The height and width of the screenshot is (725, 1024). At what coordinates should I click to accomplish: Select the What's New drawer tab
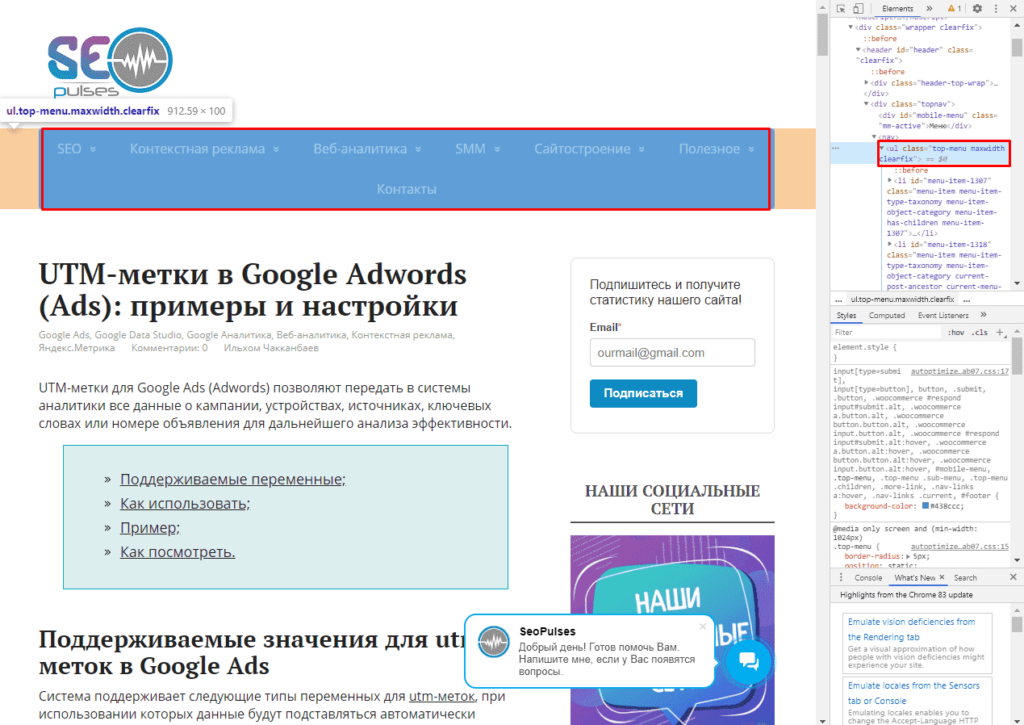pos(914,578)
